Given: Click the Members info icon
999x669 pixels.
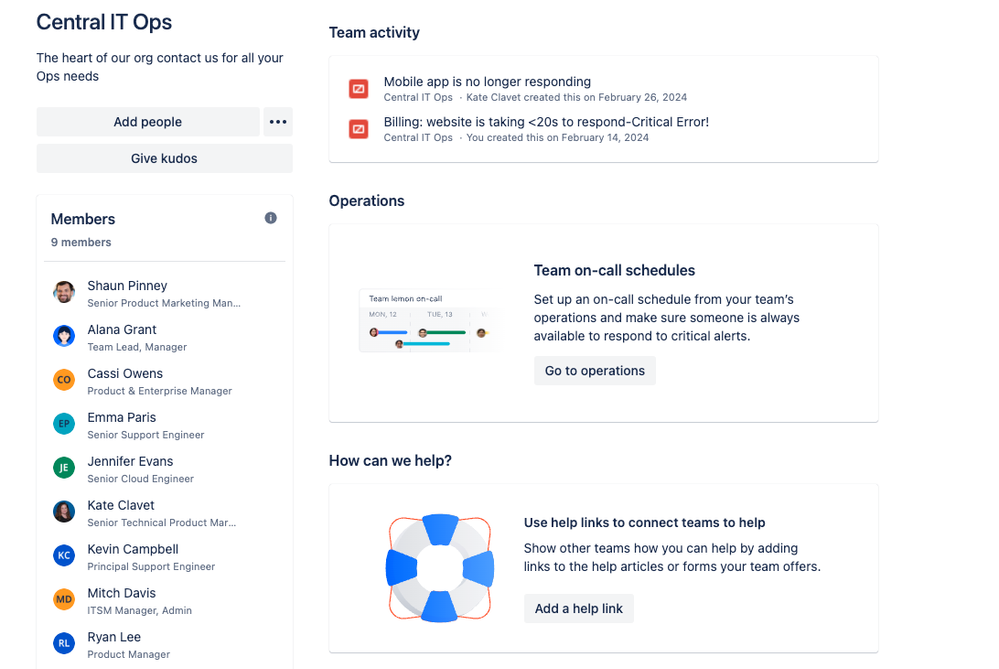Looking at the screenshot, I should [271, 218].
